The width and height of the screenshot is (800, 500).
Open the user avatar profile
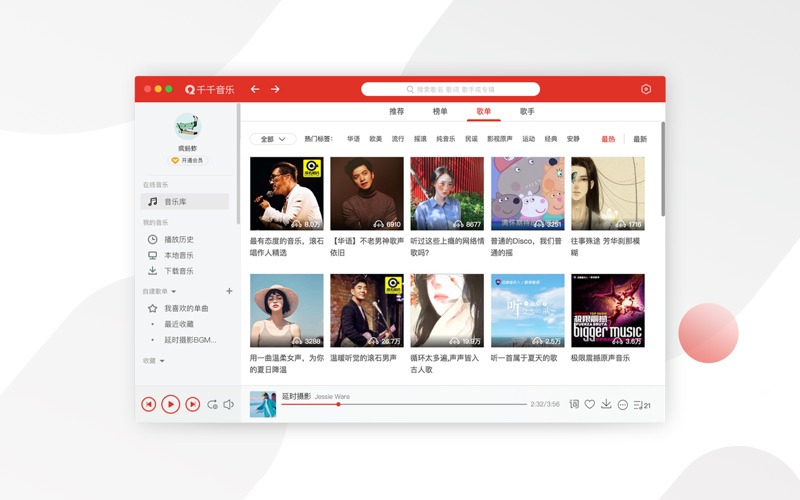pyautogui.click(x=187, y=126)
